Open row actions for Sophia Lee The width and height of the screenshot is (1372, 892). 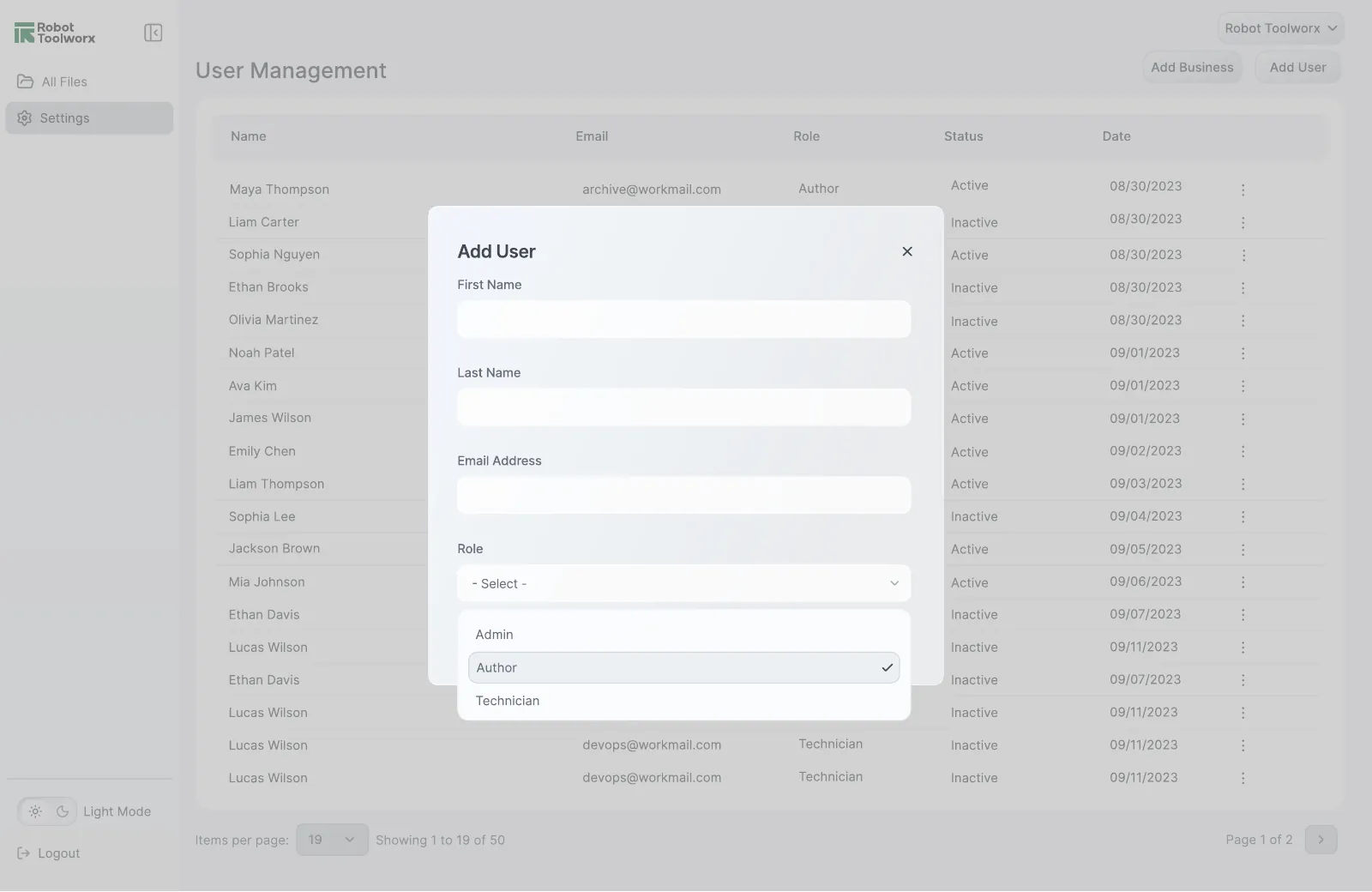point(1243,516)
